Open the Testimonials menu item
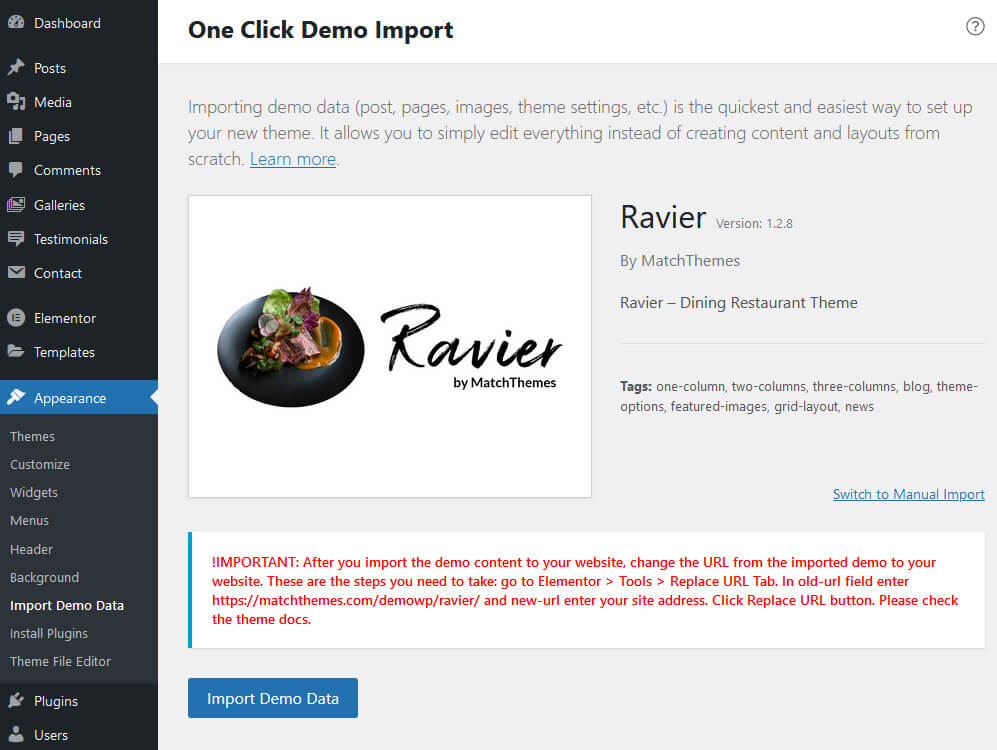The height and width of the screenshot is (750, 997). (x=70, y=239)
